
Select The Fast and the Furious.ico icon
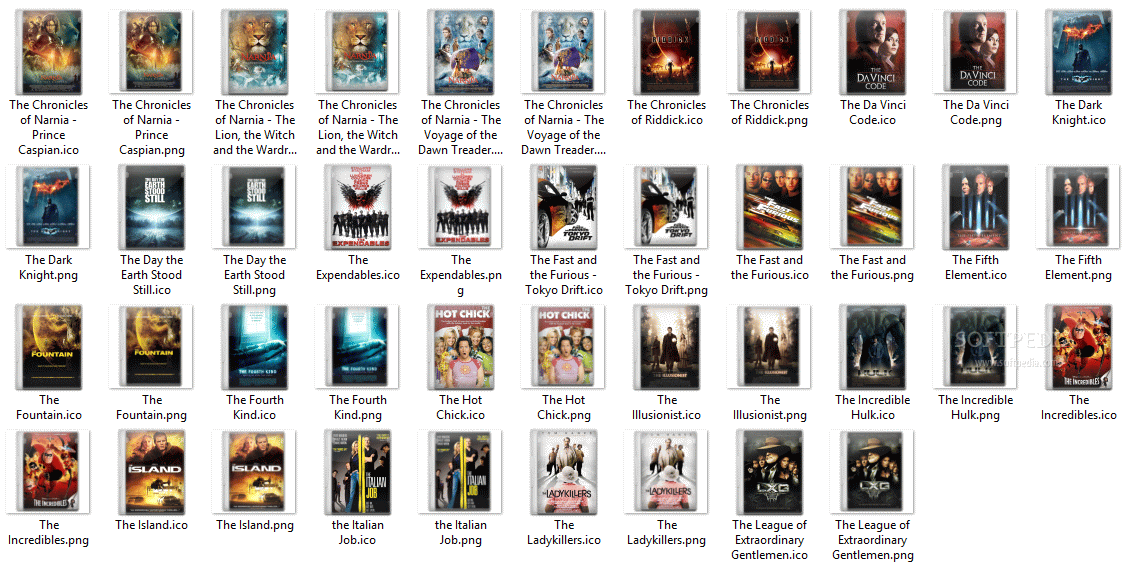pos(769,207)
